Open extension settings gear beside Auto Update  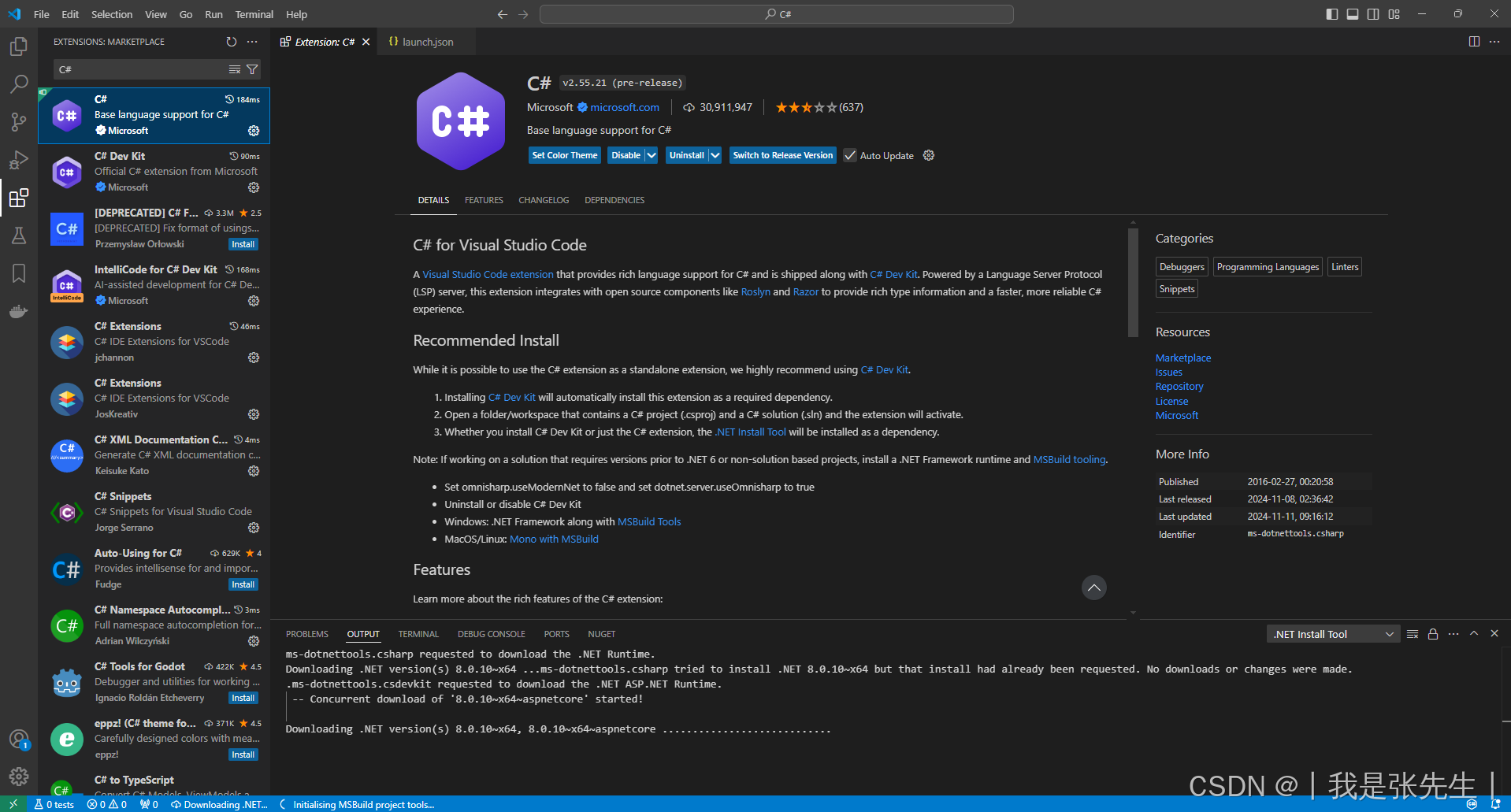(929, 155)
